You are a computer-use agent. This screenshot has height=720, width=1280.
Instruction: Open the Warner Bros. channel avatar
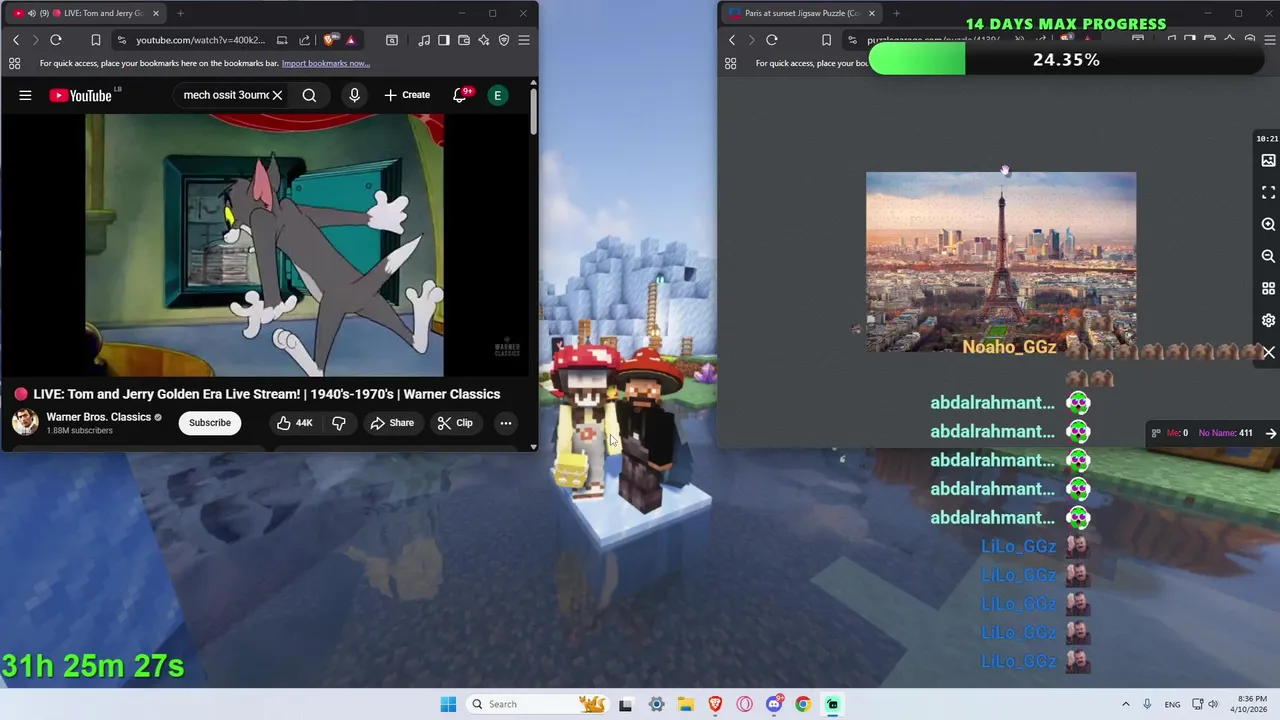(25, 422)
